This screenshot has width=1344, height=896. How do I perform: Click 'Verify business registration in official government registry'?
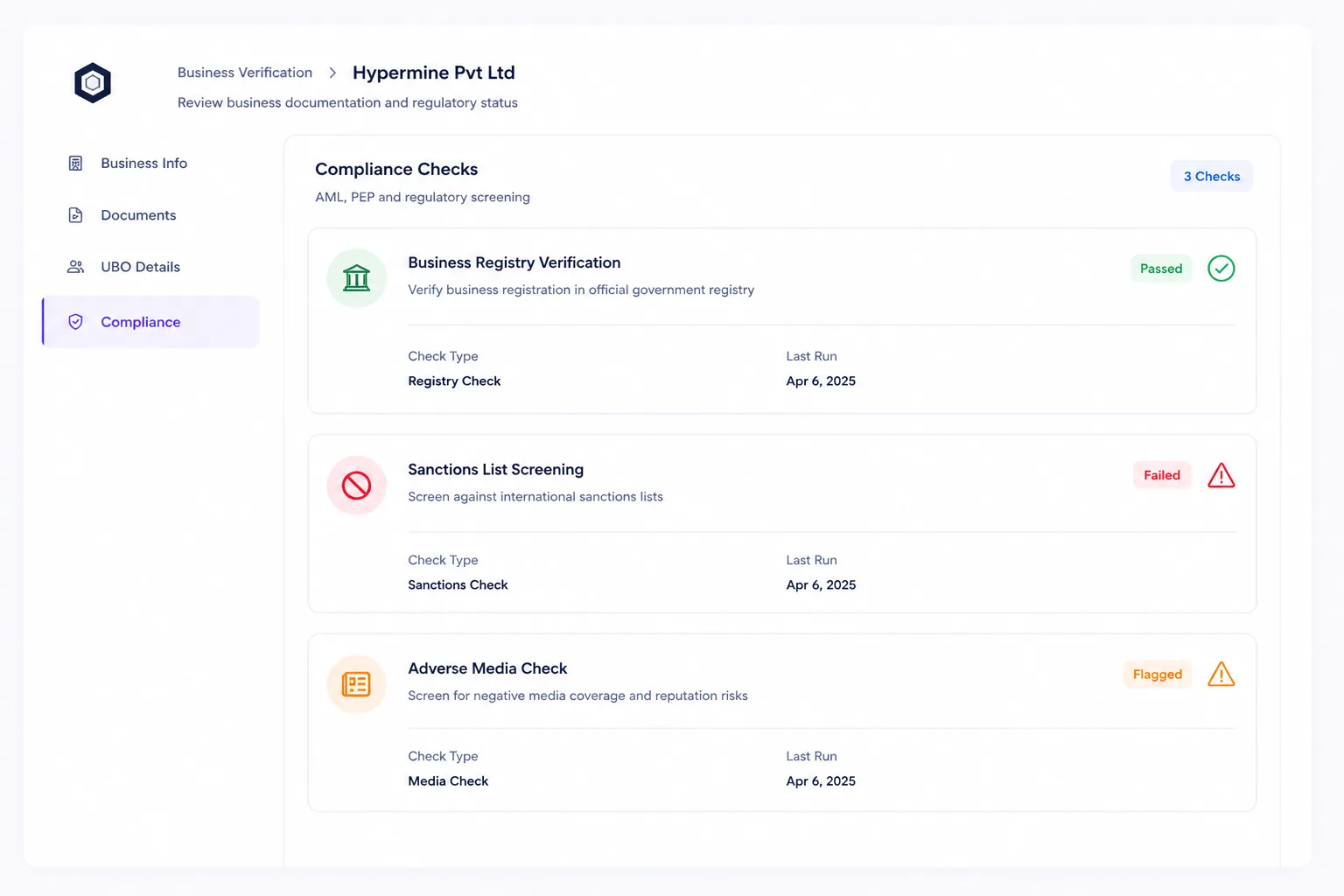point(581,290)
